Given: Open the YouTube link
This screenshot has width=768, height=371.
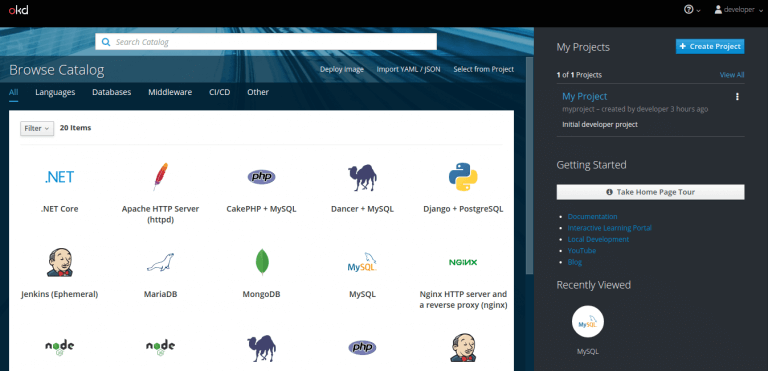Looking at the screenshot, I should 581,250.
